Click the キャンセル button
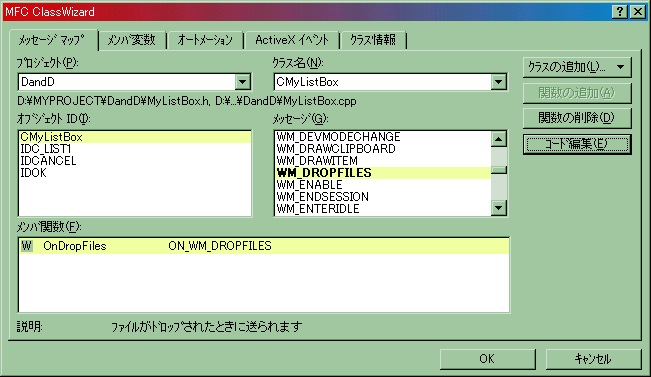This screenshot has width=651, height=377. pos(593,359)
